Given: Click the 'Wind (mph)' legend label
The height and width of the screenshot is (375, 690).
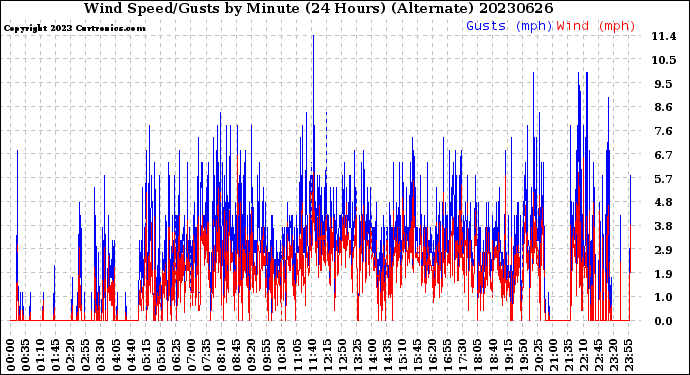Looking at the screenshot, I should [x=596, y=26].
